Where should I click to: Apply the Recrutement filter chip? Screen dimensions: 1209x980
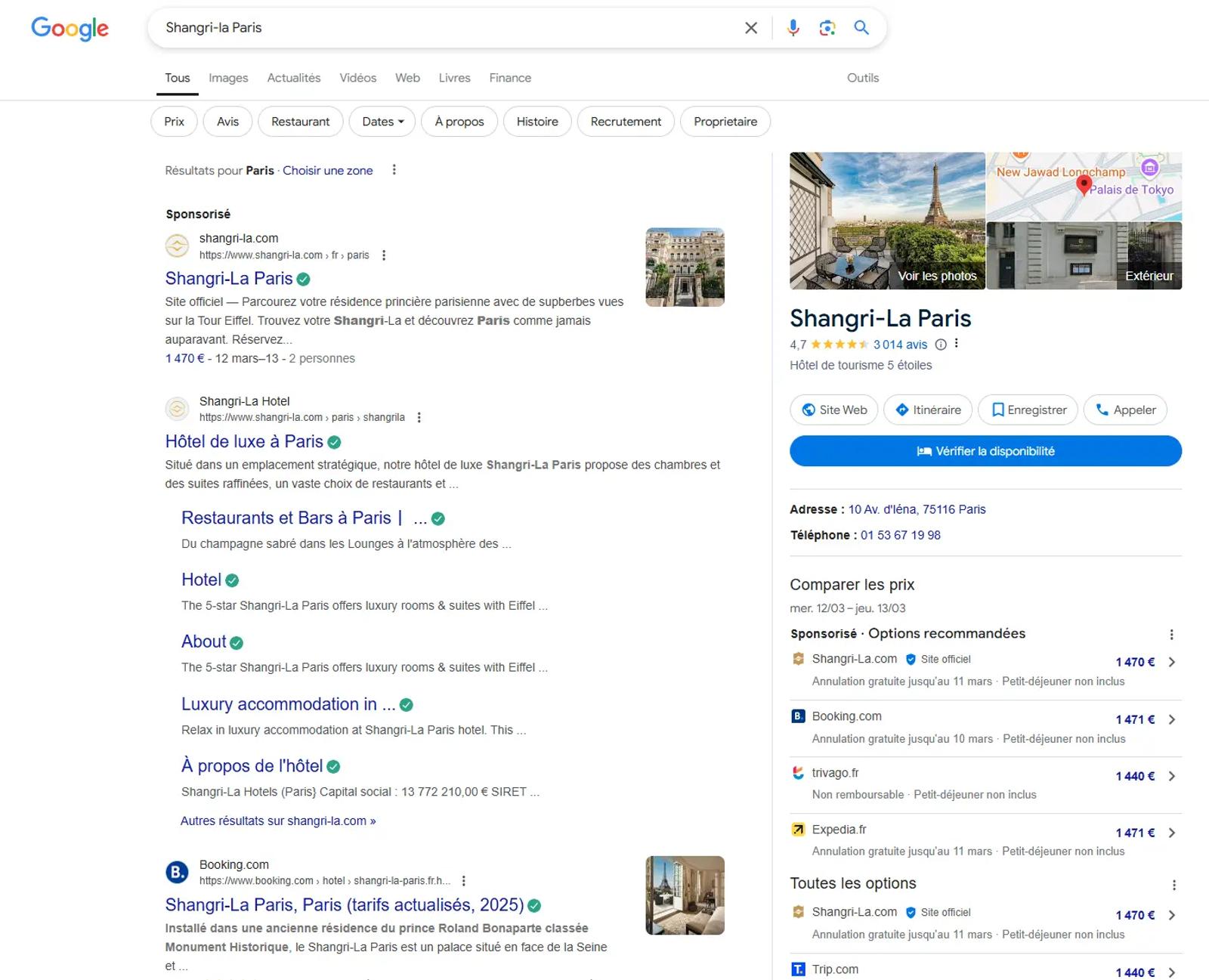pos(626,122)
